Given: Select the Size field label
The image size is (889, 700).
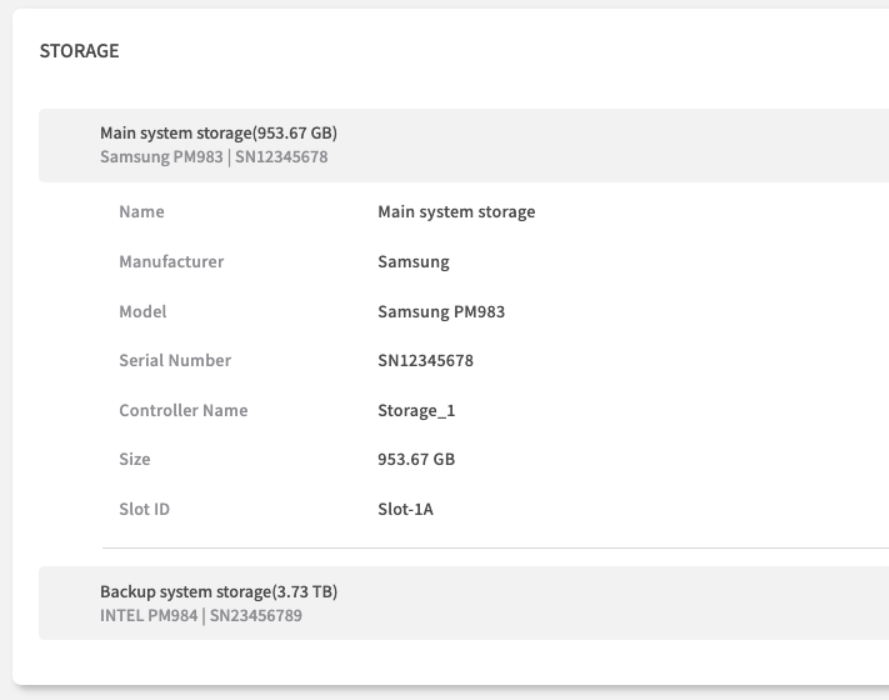Looking at the screenshot, I should point(134,460).
